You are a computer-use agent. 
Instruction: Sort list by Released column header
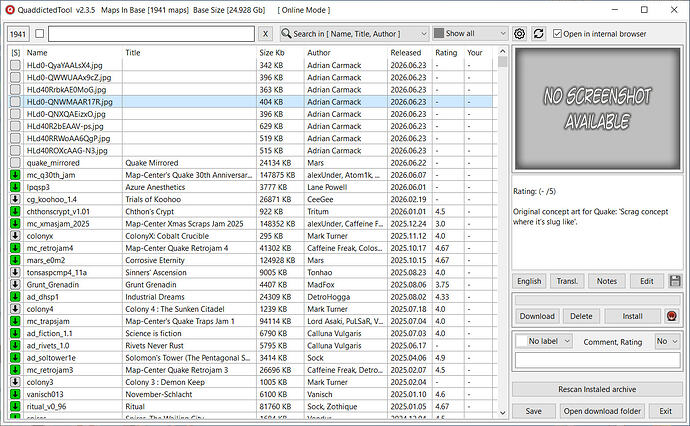tap(406, 53)
